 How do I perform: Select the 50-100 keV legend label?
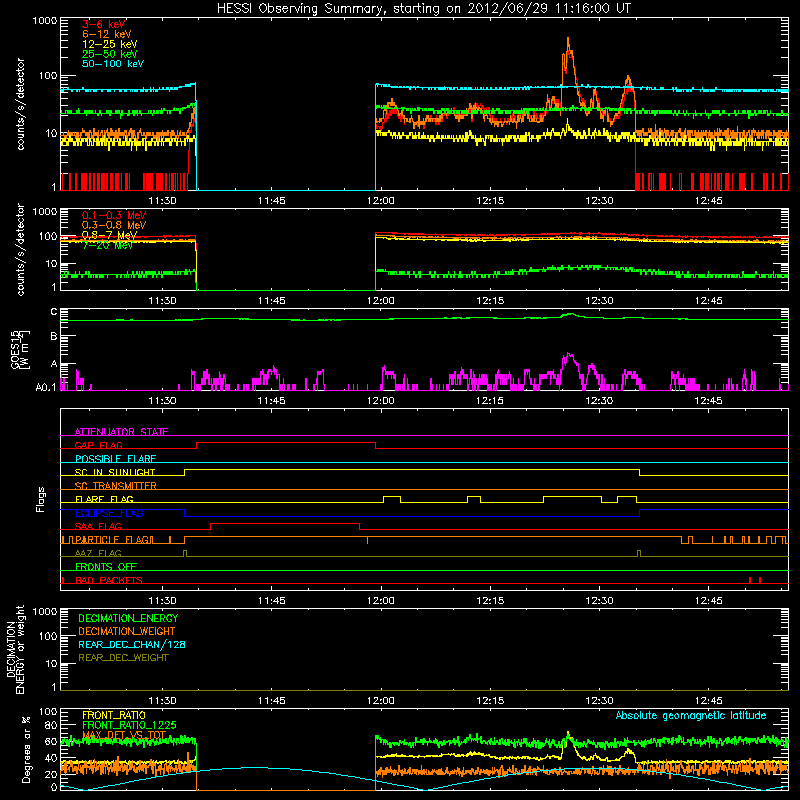coord(113,64)
